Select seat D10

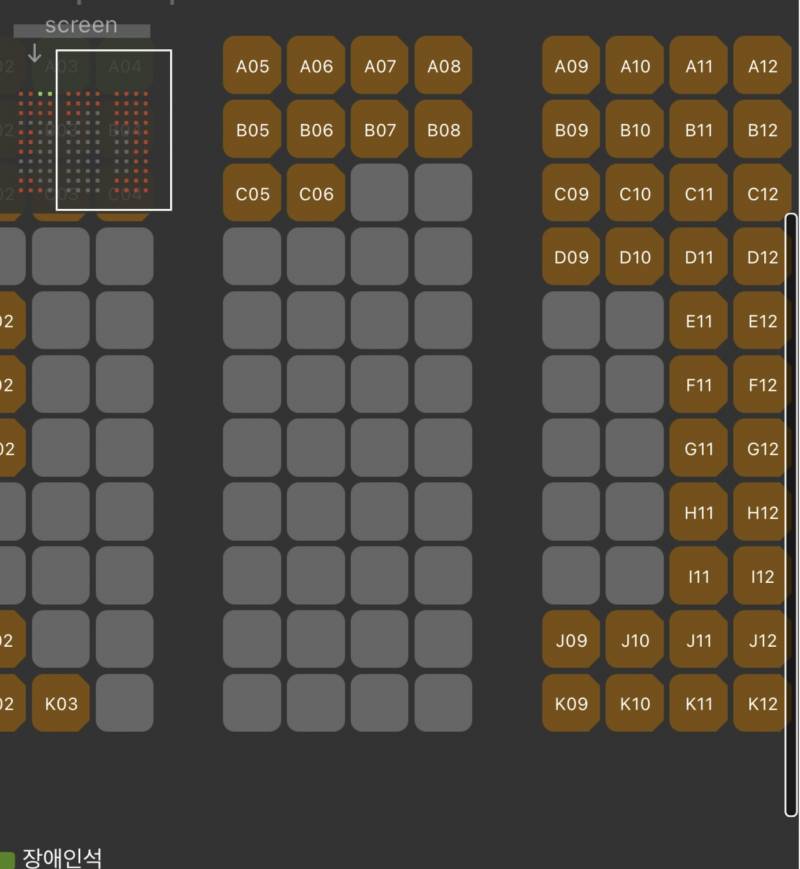(x=635, y=257)
